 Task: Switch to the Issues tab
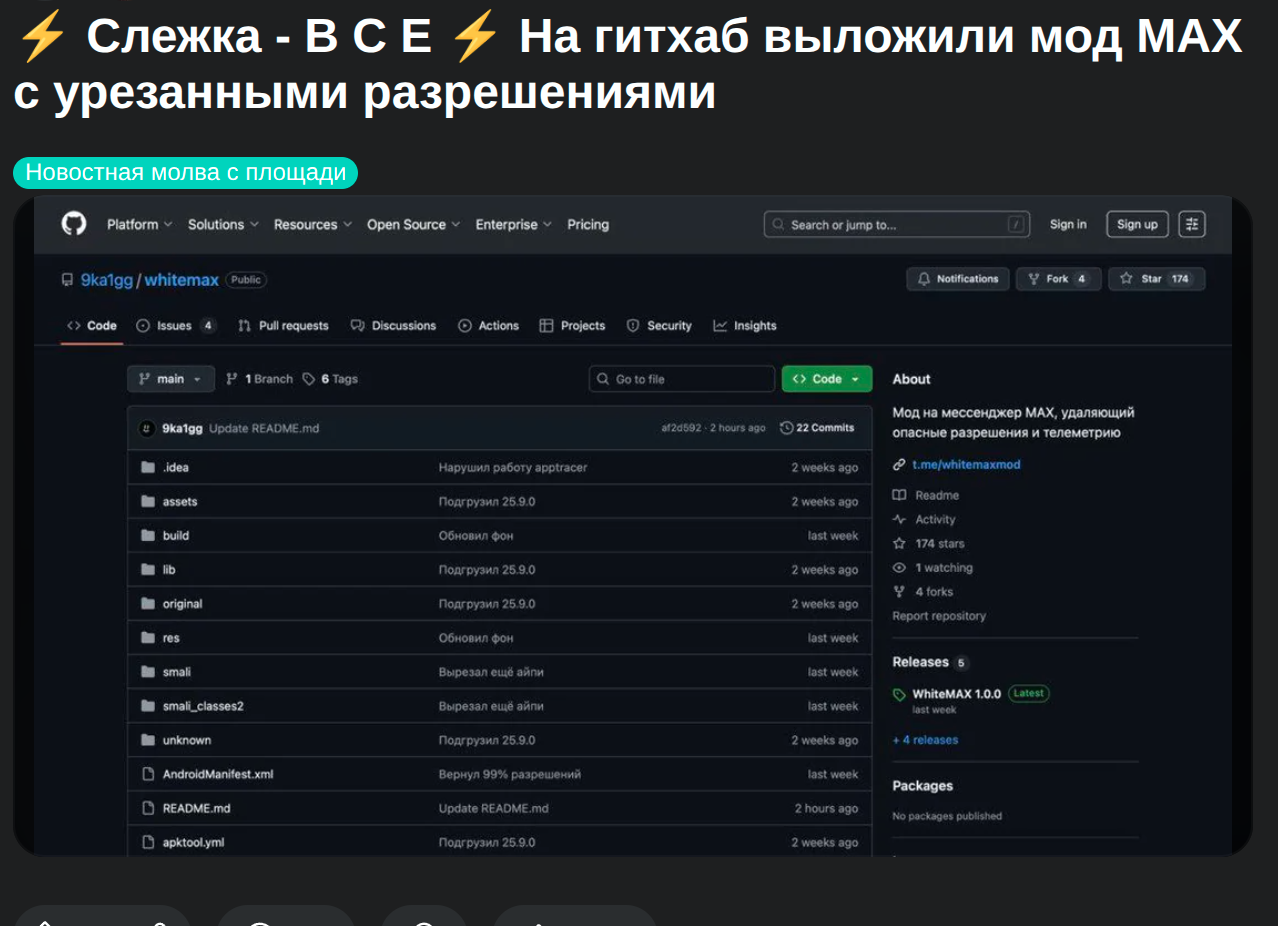point(175,326)
